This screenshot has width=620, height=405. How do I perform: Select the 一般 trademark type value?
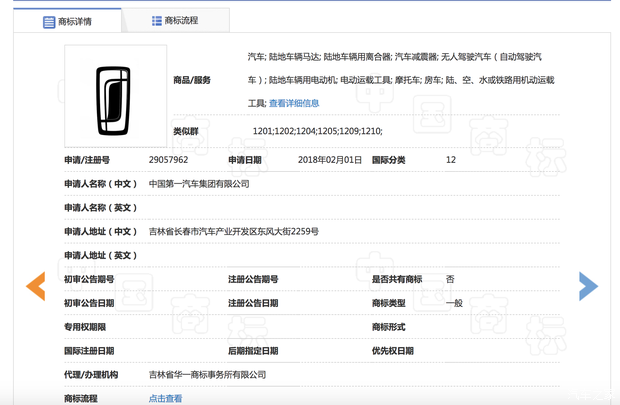[x=454, y=303]
